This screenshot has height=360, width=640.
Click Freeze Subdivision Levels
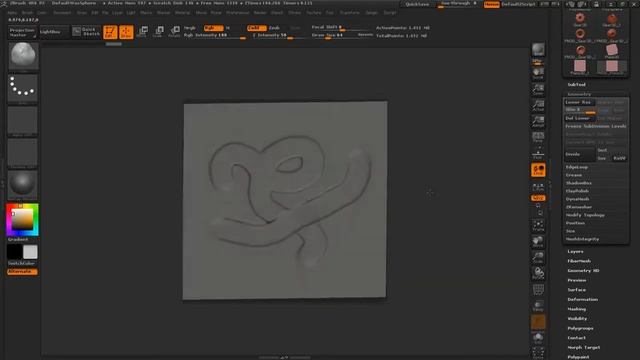[x=596, y=127]
